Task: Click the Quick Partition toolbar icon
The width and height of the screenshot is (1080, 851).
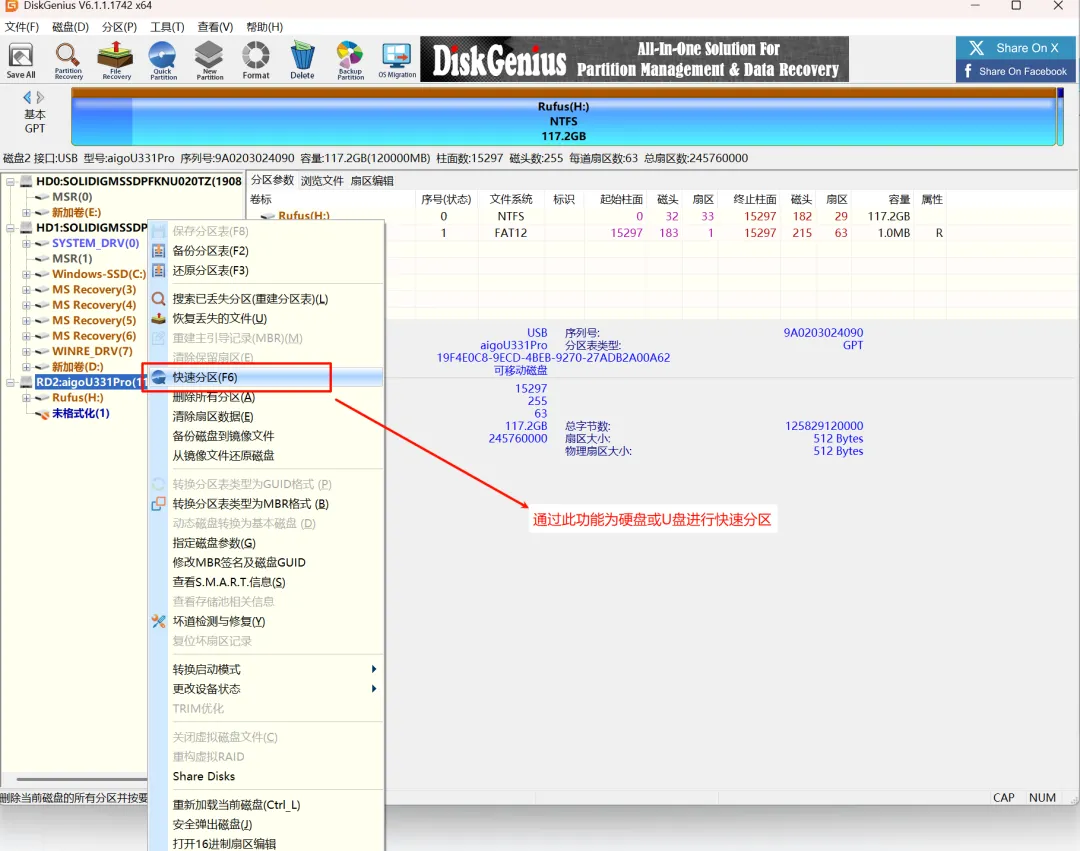Action: [x=163, y=60]
